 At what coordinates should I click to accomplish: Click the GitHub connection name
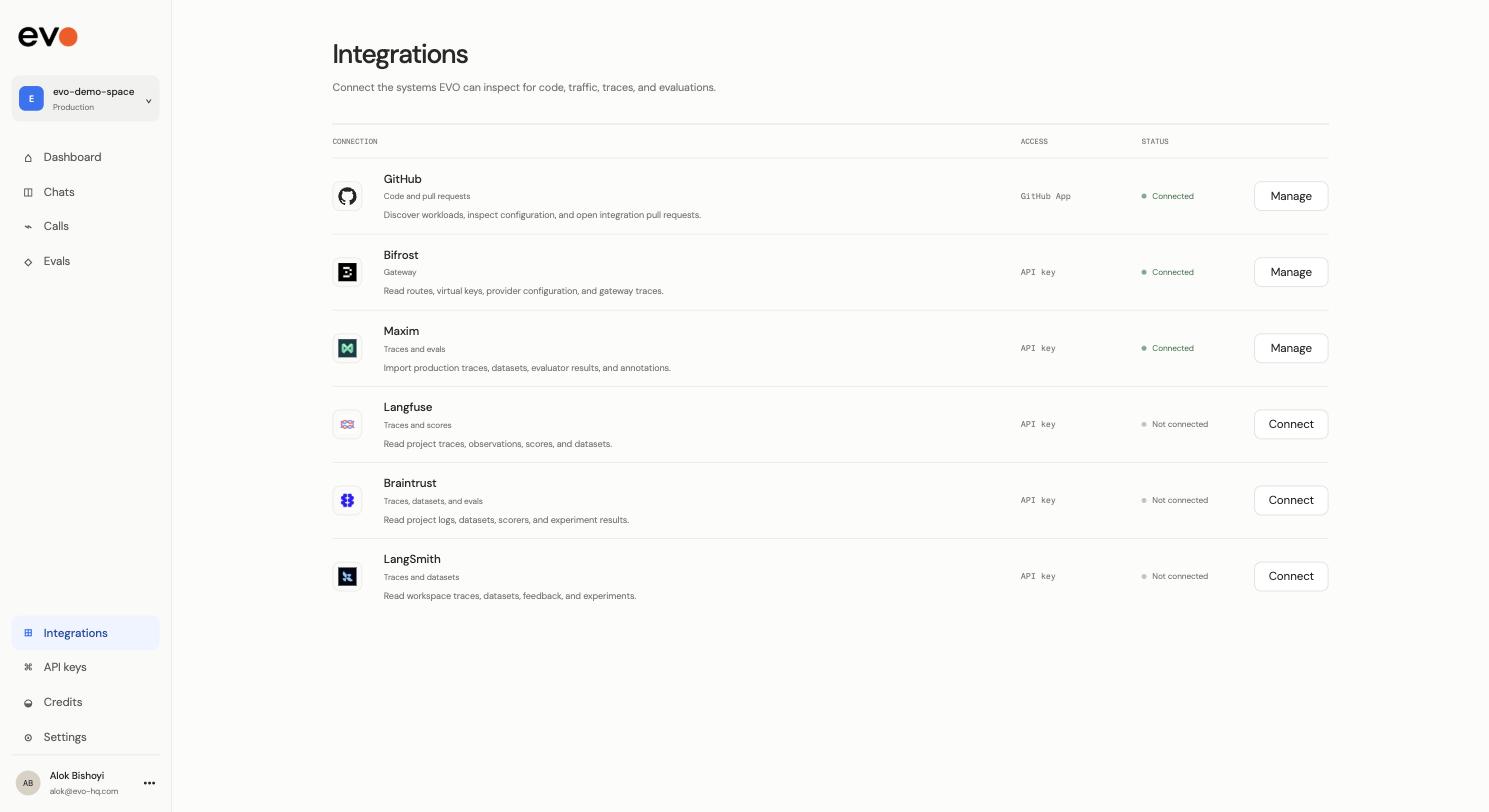[402, 179]
